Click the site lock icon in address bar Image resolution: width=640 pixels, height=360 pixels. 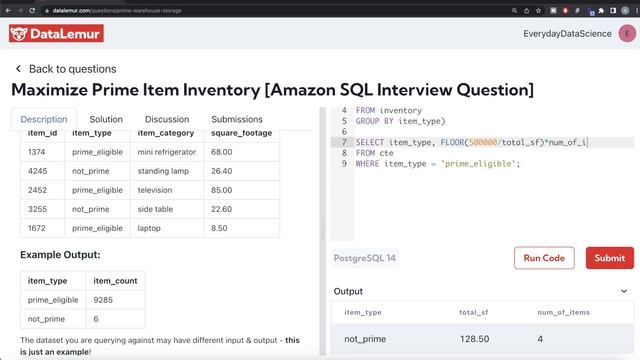[47, 11]
